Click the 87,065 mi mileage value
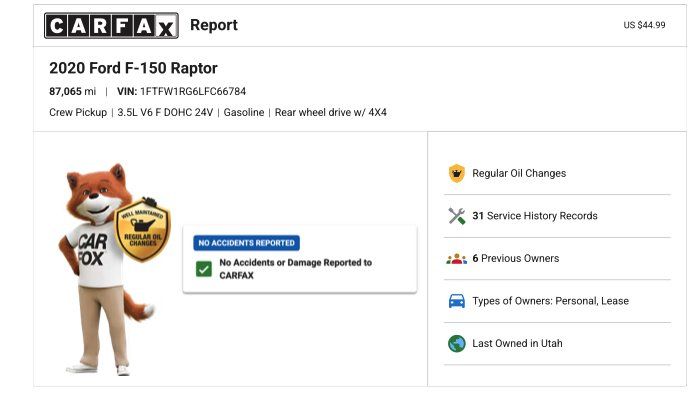The height and width of the screenshot is (397, 700). (72, 92)
